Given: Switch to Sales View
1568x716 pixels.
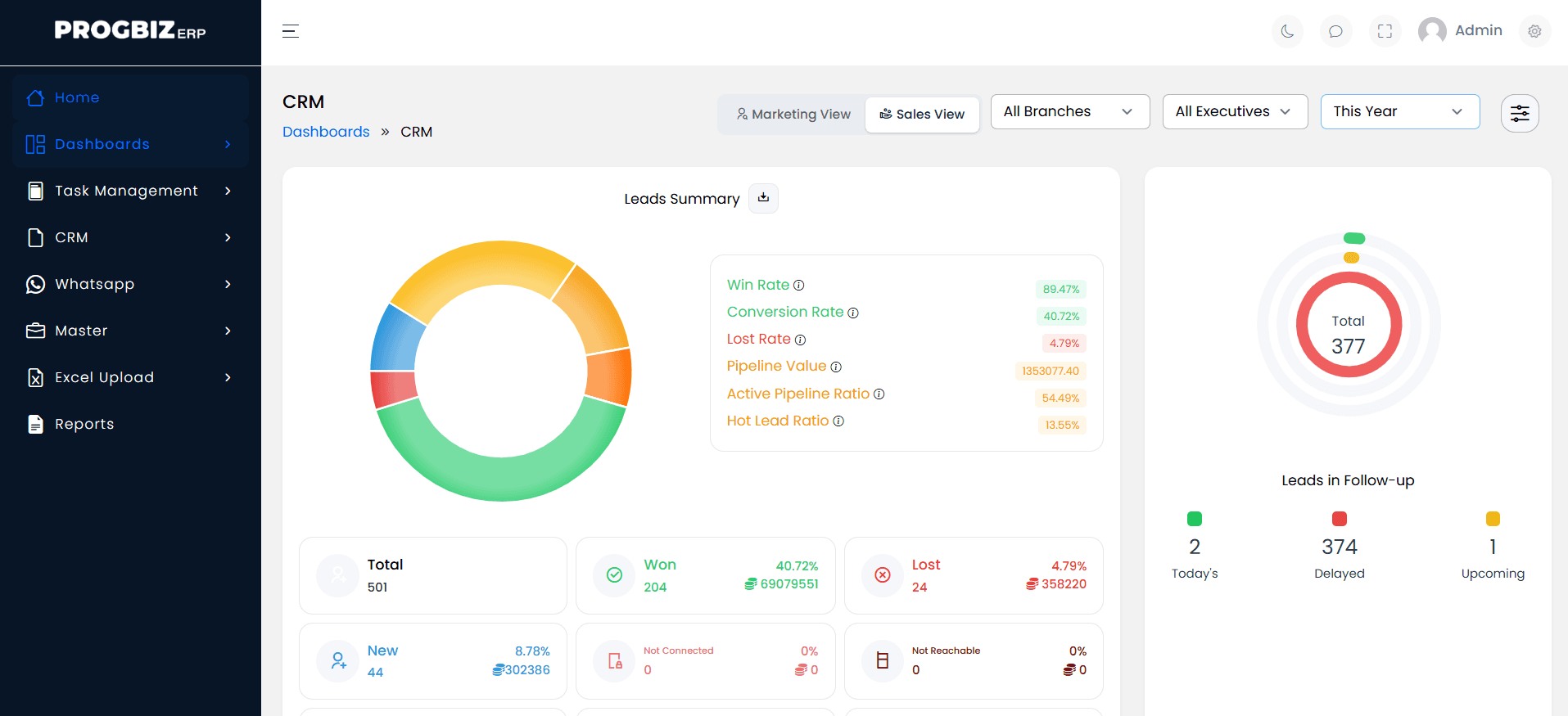Looking at the screenshot, I should 922,115.
